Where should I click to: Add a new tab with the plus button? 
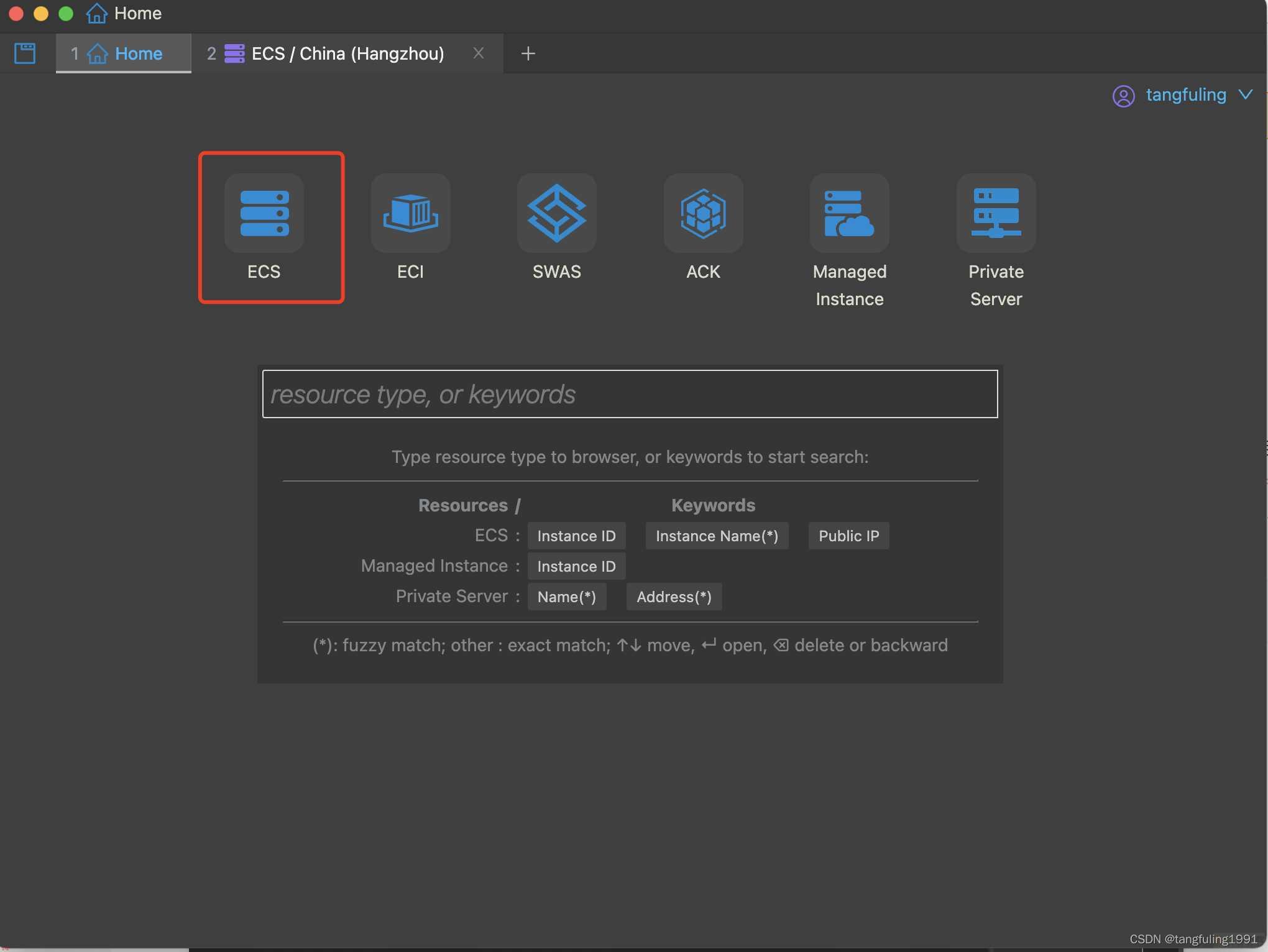coord(528,53)
